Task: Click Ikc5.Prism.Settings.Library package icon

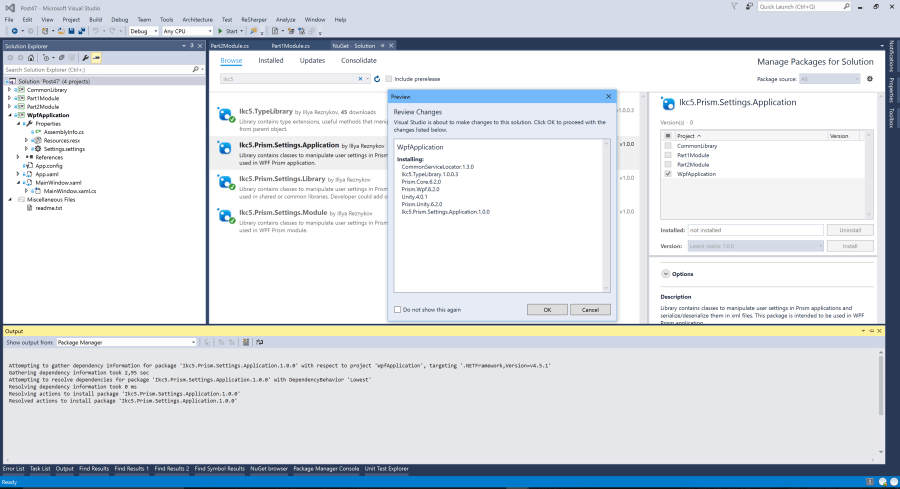Action: point(226,183)
